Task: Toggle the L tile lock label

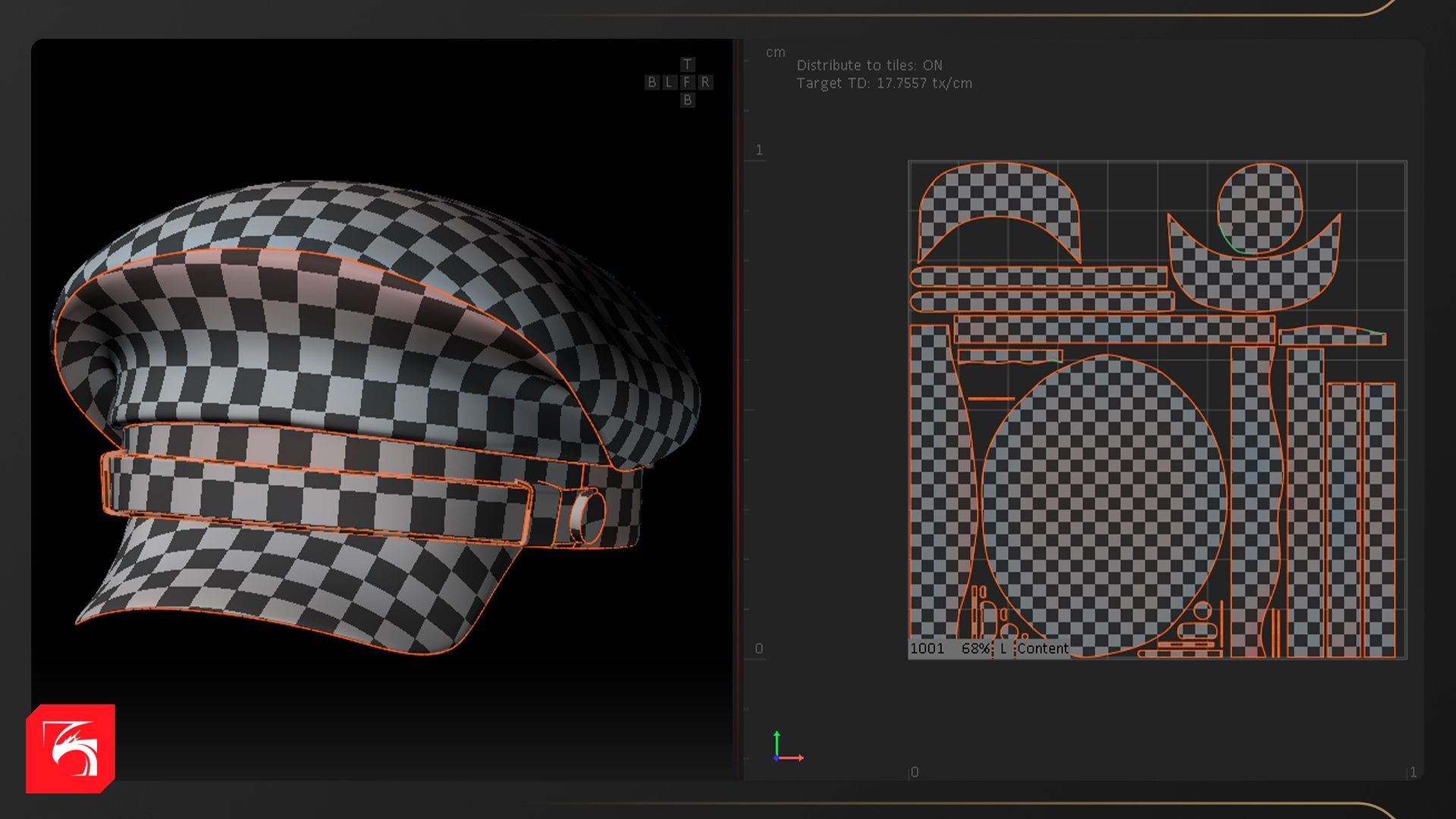Action: [x=1003, y=648]
